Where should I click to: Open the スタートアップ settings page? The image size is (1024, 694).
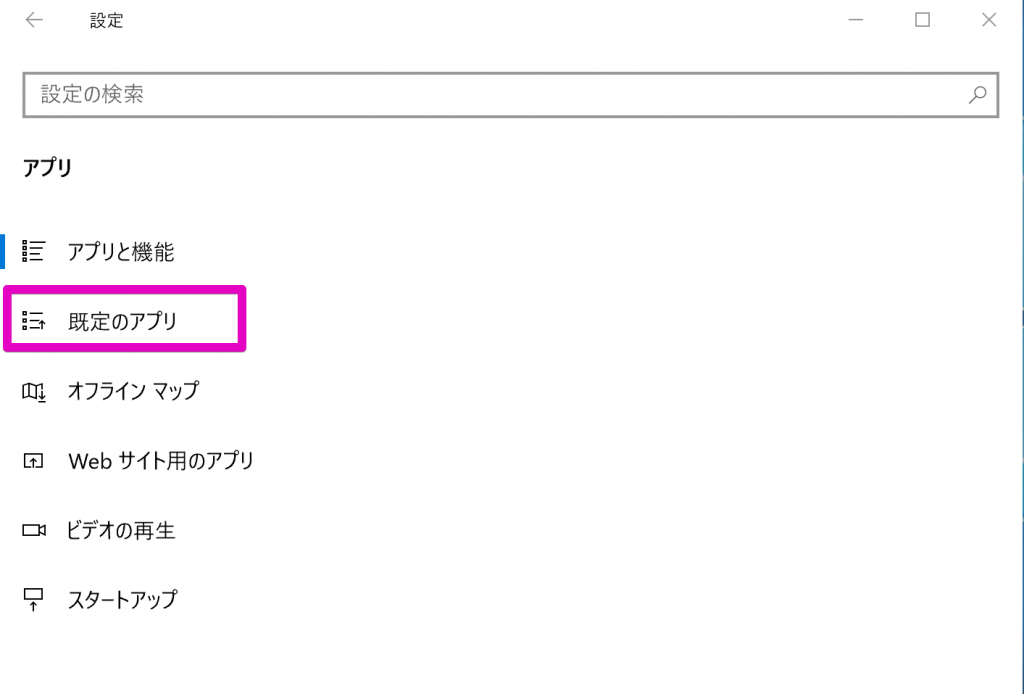coord(121,599)
